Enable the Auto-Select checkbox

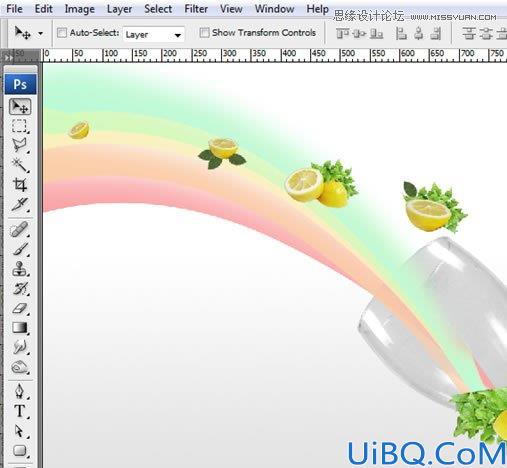click(x=62, y=33)
